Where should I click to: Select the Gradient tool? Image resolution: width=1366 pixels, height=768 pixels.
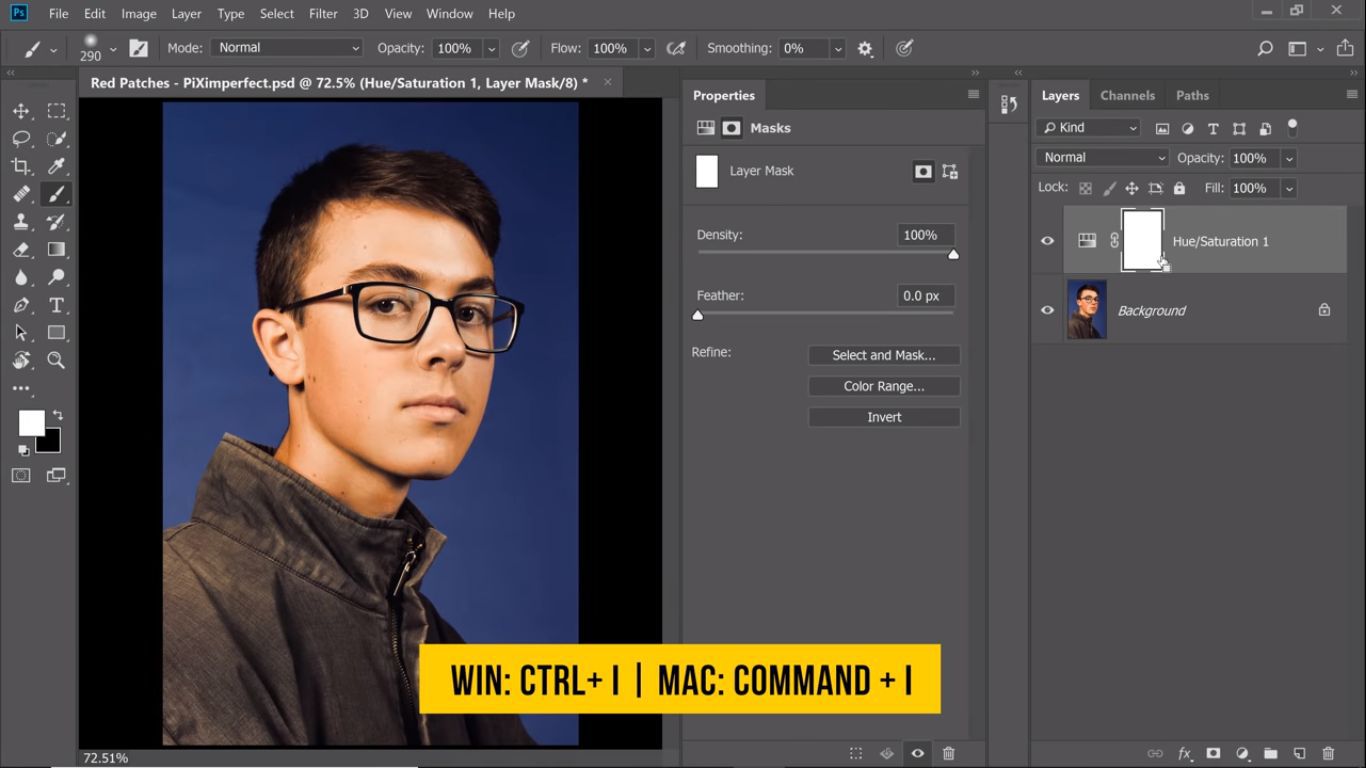pos(57,249)
